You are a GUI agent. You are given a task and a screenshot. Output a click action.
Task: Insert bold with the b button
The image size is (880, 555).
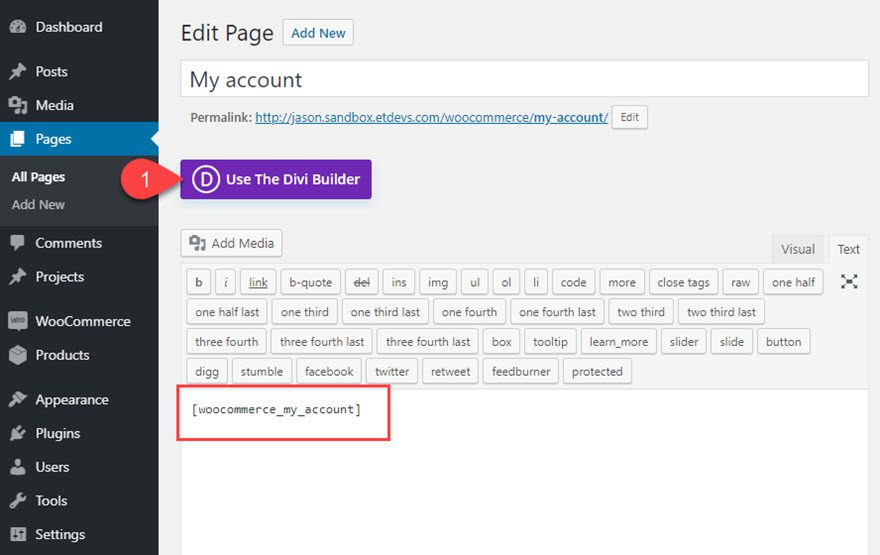click(x=199, y=282)
